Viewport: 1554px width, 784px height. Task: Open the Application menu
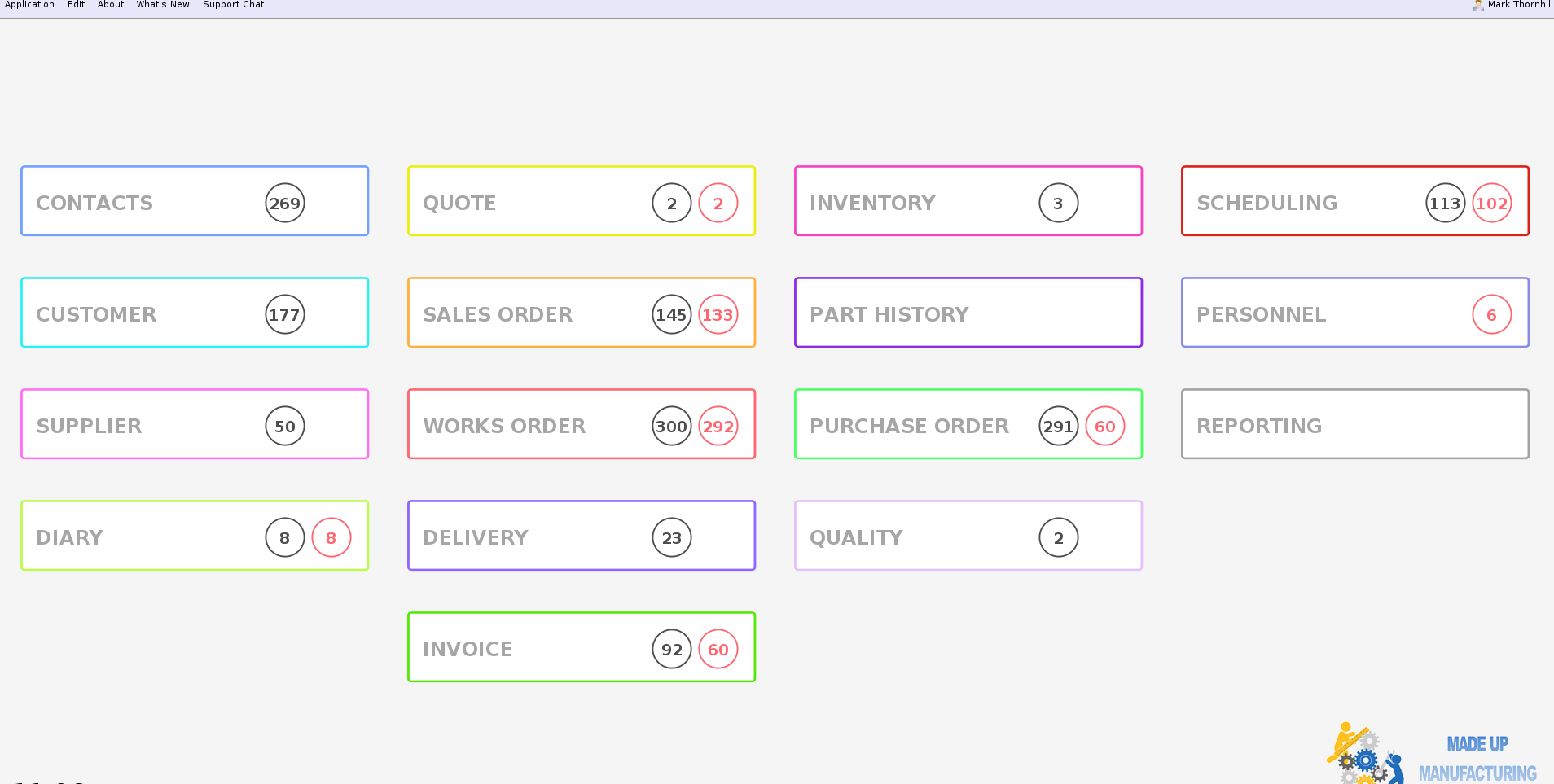(x=29, y=5)
